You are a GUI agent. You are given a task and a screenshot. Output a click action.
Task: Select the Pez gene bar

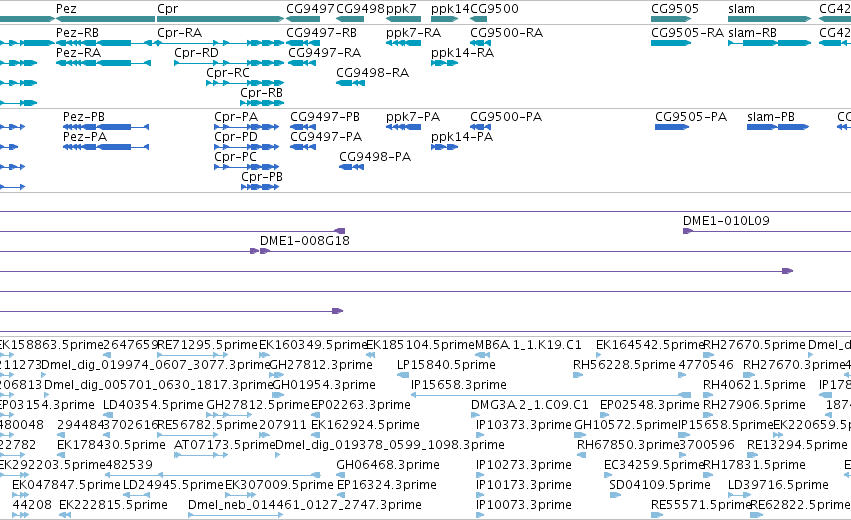[105, 19]
